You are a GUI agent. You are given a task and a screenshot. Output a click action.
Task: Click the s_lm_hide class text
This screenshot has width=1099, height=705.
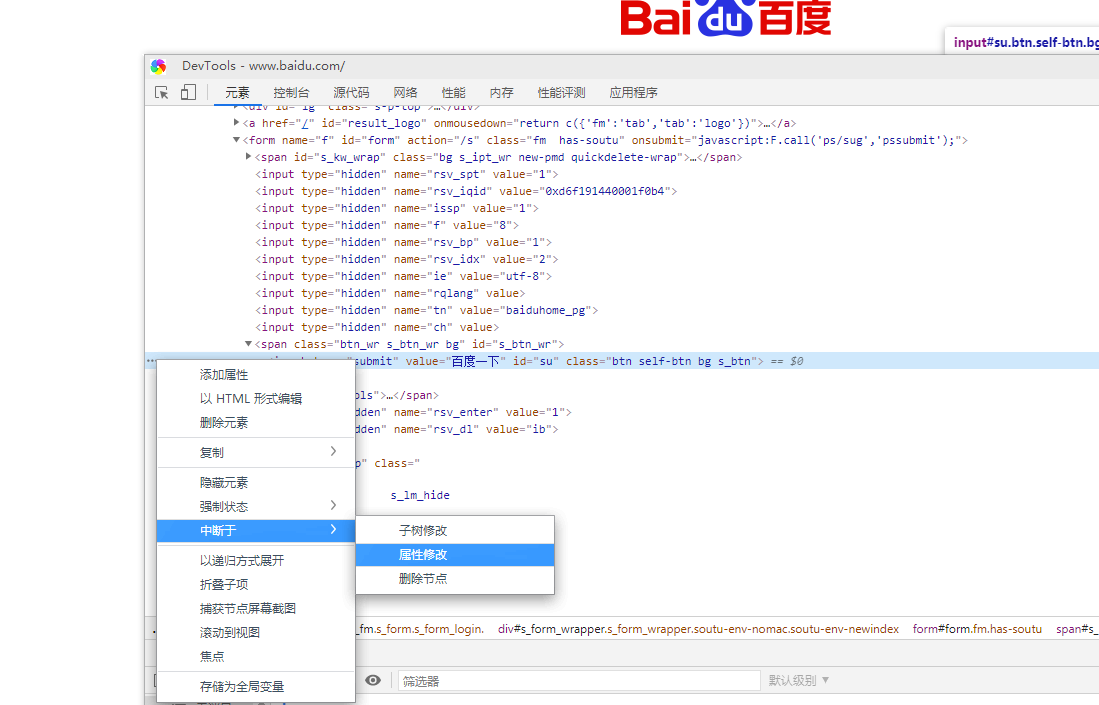point(420,495)
